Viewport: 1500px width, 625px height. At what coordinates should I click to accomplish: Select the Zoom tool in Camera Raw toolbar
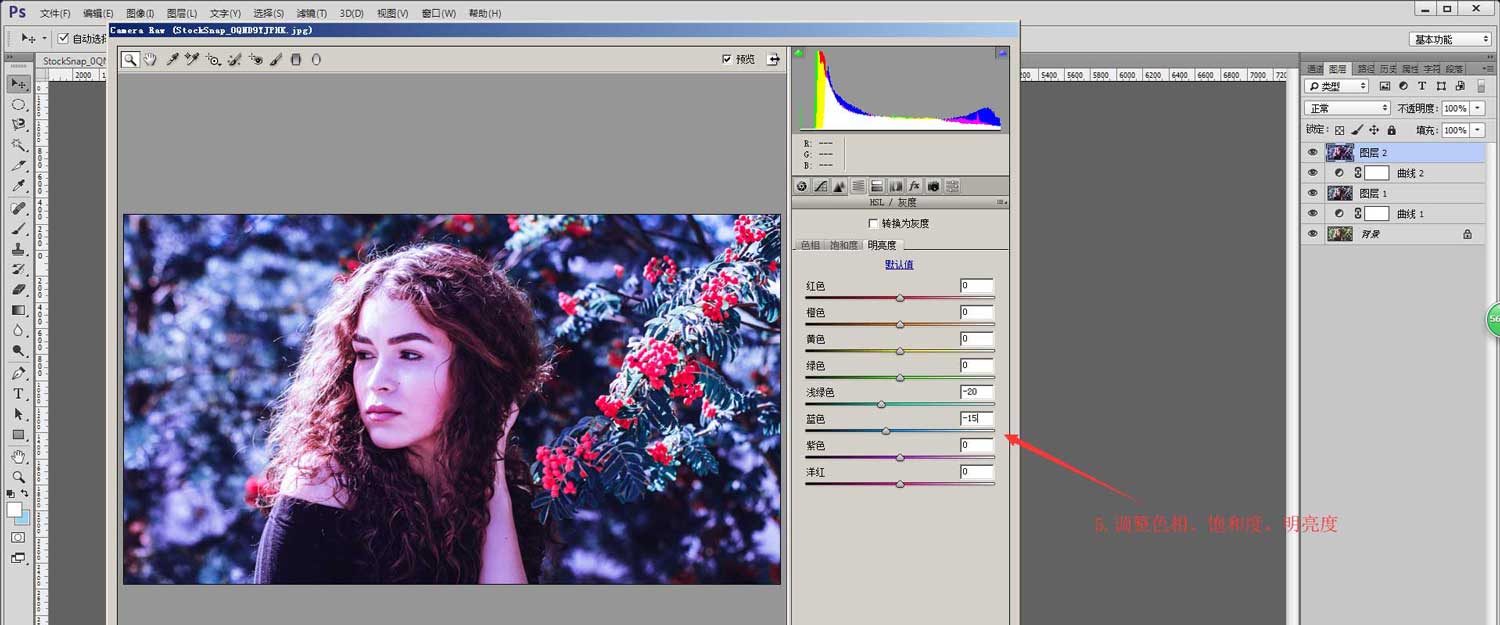click(130, 60)
